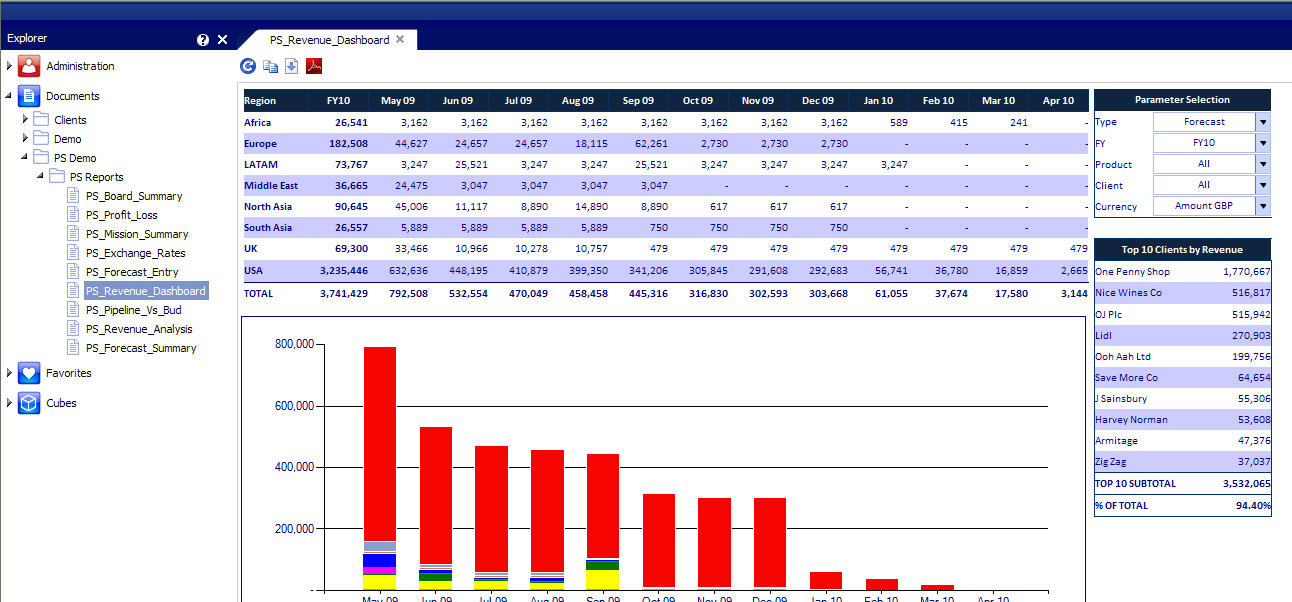Open the PS_Forecast_Summary report
The width and height of the screenshot is (1292, 602).
click(x=141, y=348)
